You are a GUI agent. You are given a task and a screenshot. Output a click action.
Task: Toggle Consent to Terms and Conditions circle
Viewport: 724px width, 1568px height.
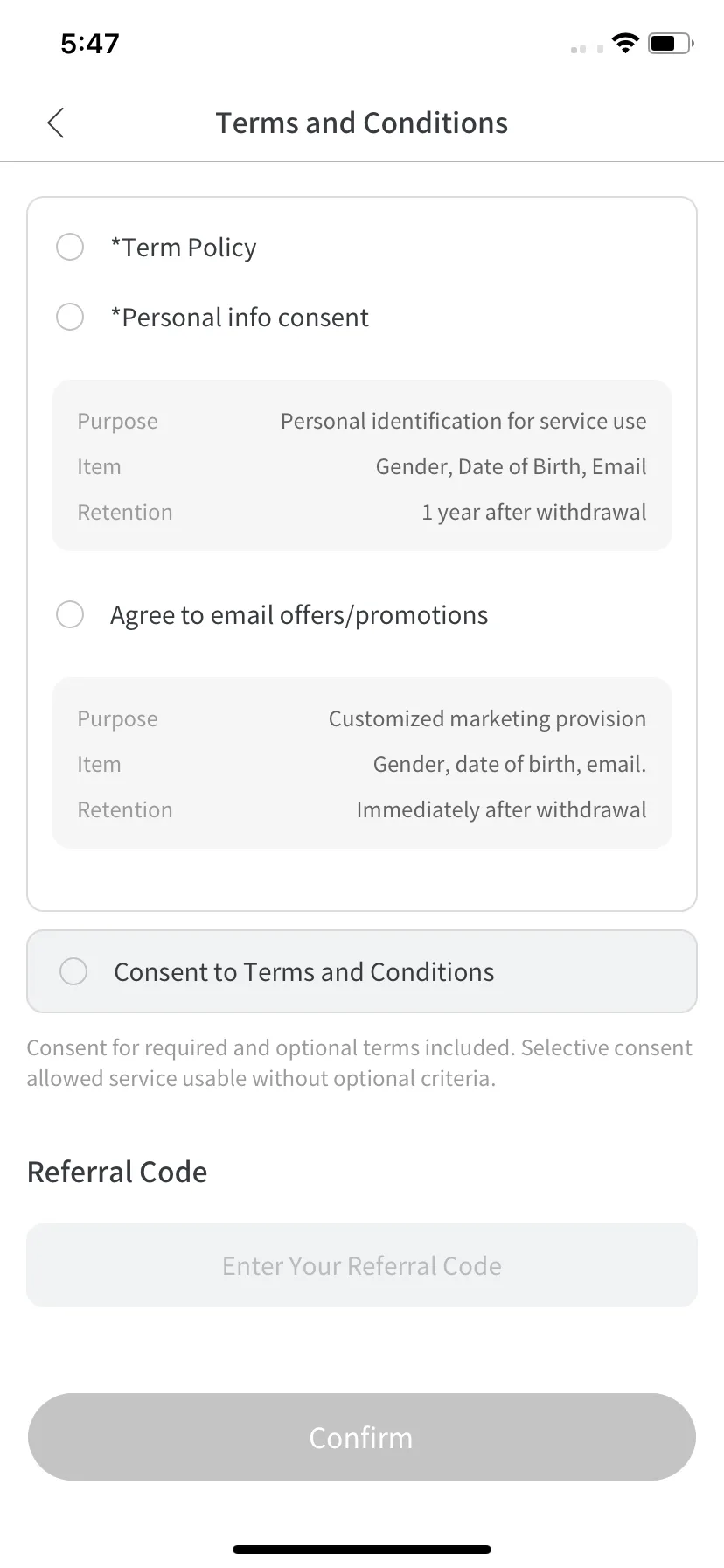[73, 971]
